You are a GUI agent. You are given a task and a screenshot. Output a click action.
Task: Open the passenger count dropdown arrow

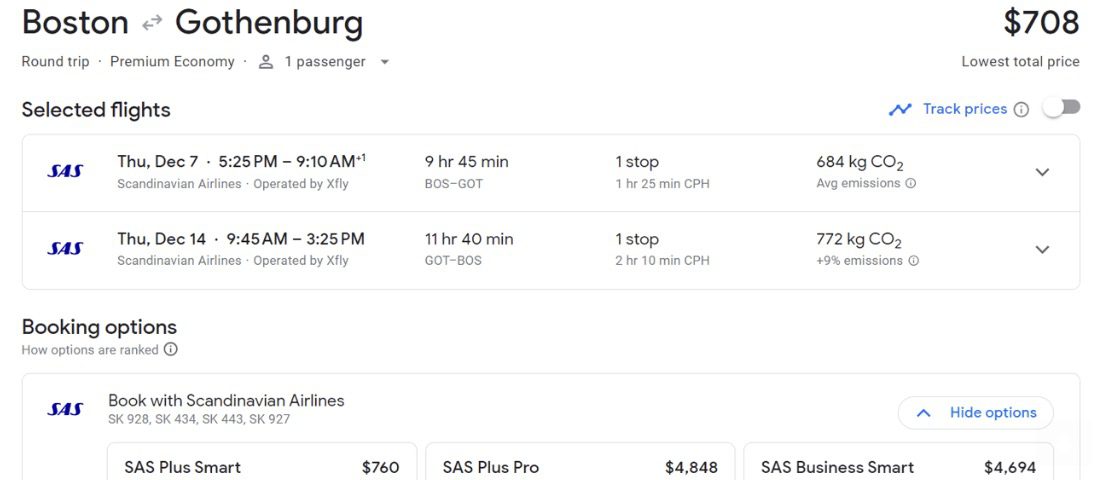(384, 62)
